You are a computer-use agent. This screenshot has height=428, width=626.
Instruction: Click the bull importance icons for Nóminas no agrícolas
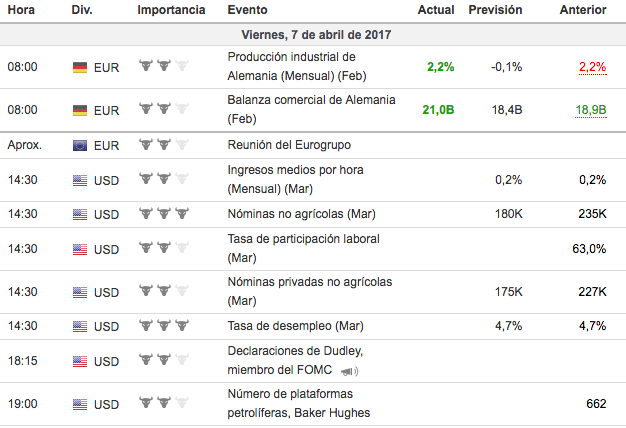click(162, 213)
